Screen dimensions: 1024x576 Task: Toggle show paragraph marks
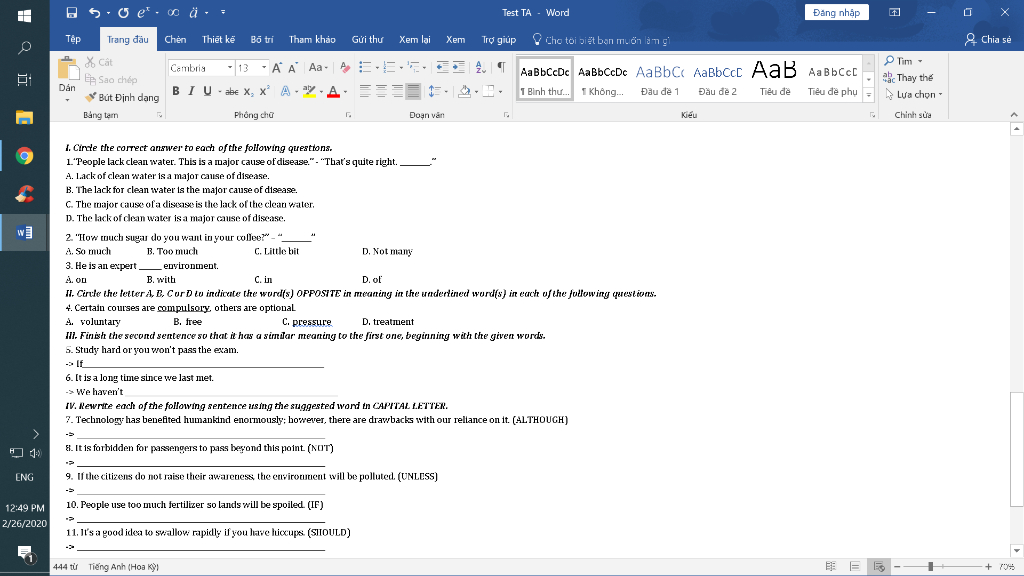pyautogui.click(x=502, y=67)
